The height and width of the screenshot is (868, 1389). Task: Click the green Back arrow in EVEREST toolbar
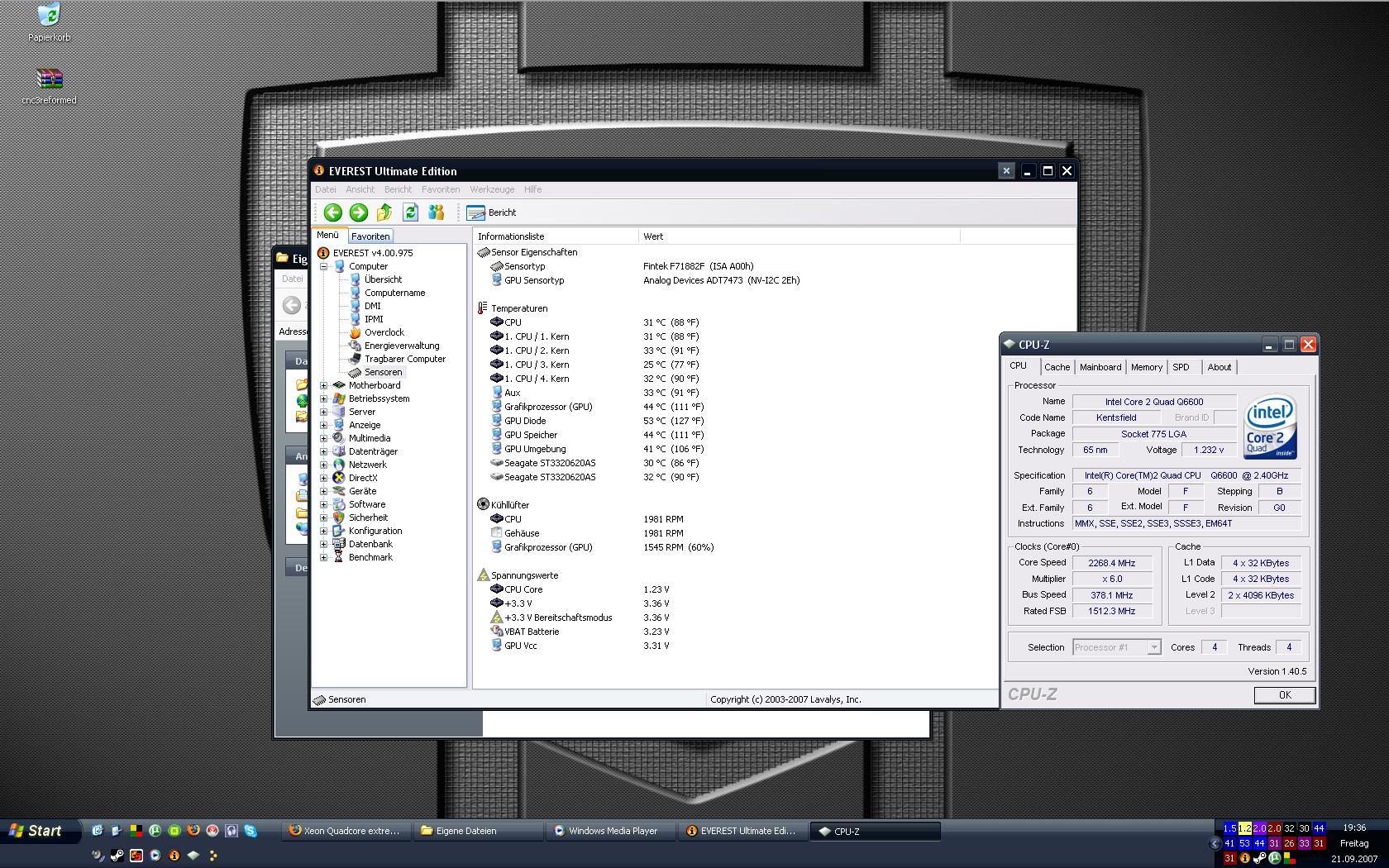[333, 212]
